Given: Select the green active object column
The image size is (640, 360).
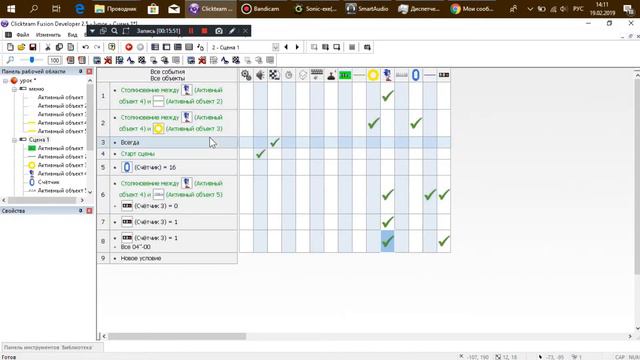Looking at the screenshot, I should pyautogui.click(x=345, y=75).
